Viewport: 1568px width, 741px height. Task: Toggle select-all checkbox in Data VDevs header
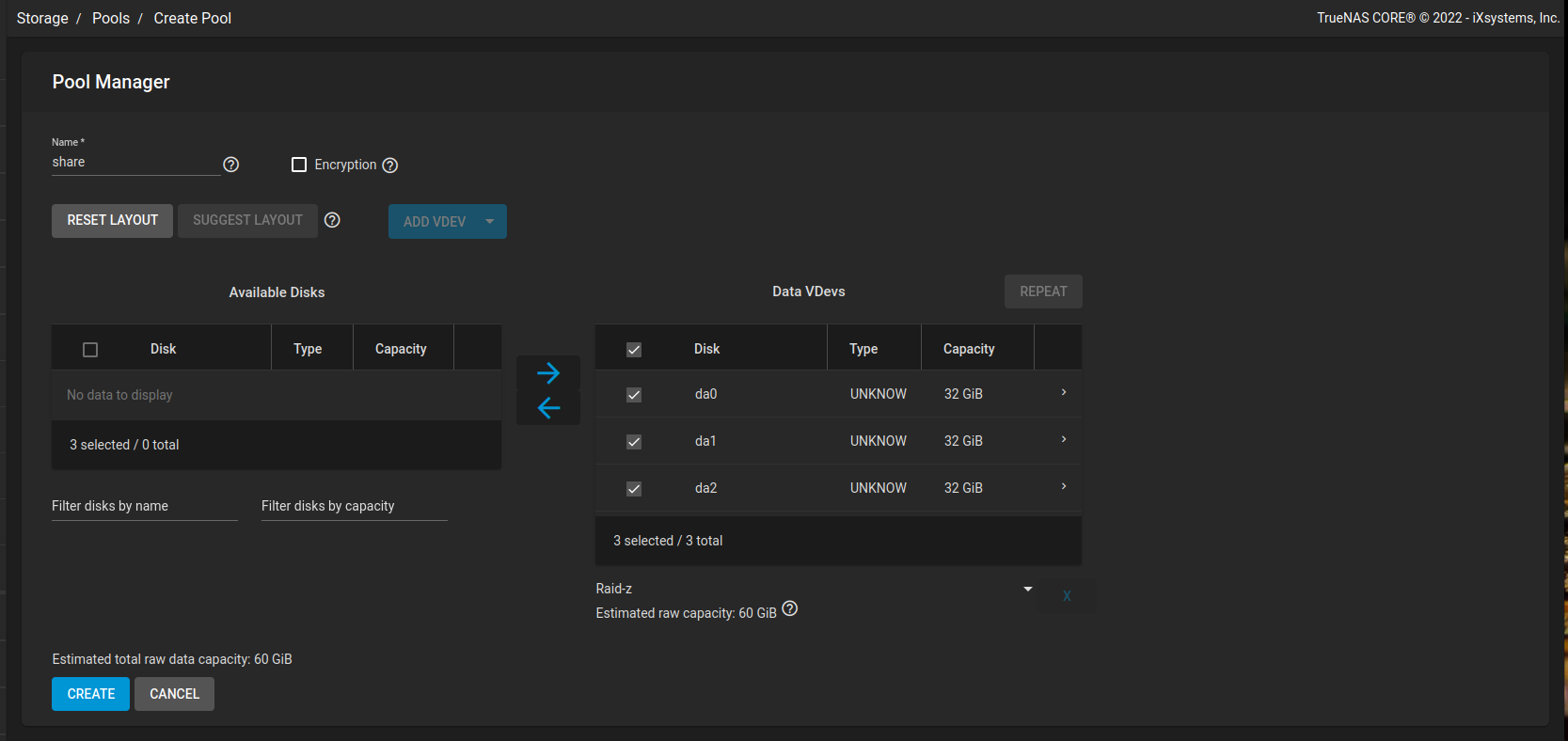tap(634, 350)
